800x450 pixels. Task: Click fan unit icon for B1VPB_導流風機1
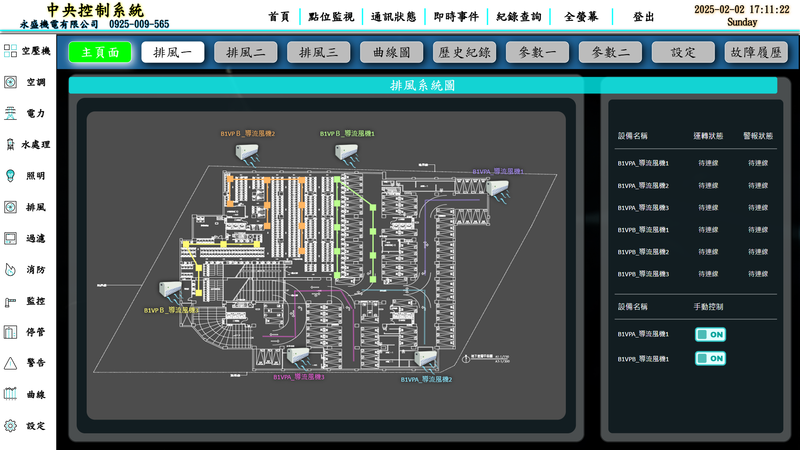347,154
